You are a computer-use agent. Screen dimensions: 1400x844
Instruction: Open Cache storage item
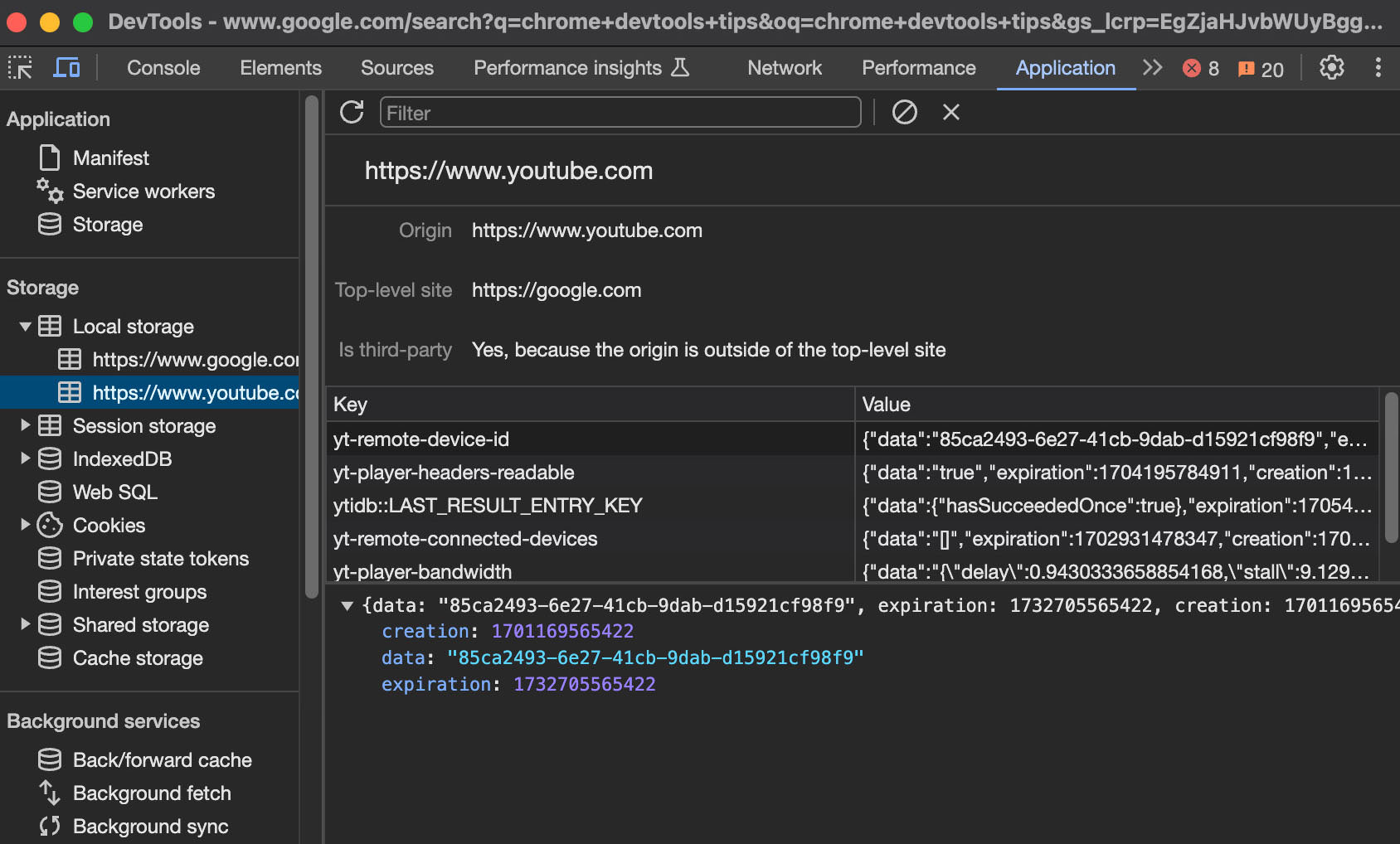[x=138, y=657]
